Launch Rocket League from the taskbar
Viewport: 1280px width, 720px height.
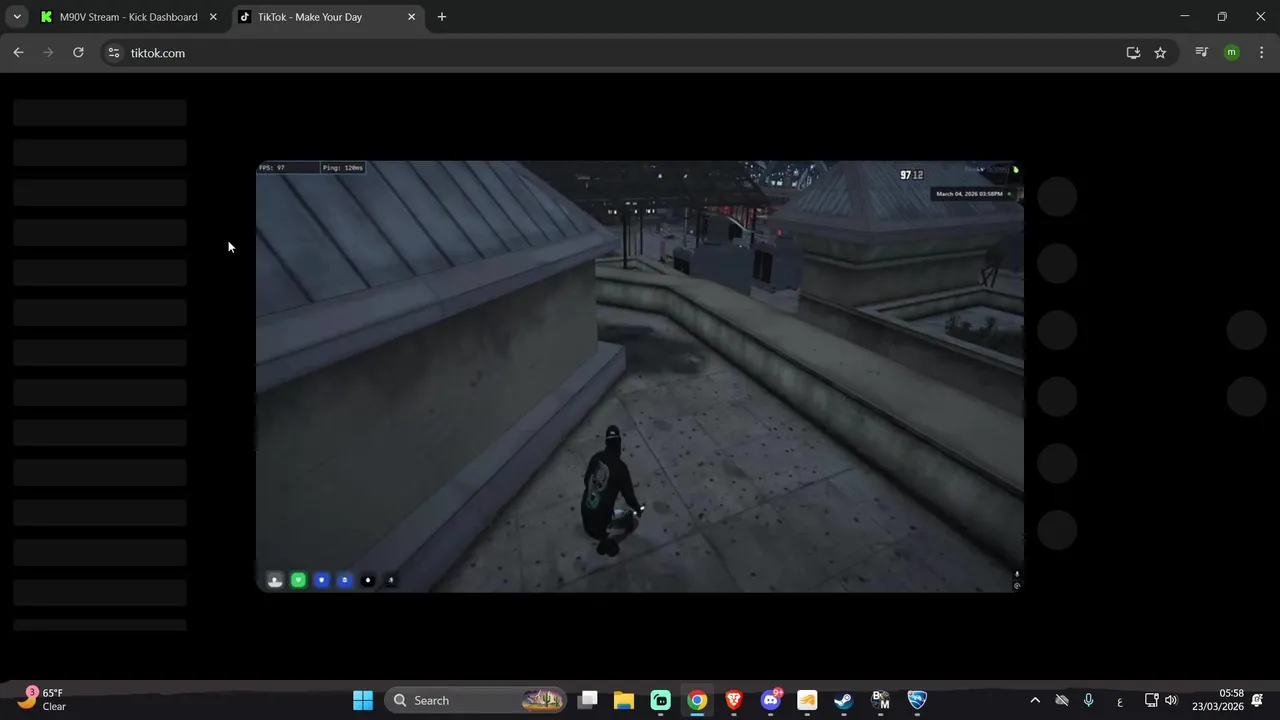point(917,700)
